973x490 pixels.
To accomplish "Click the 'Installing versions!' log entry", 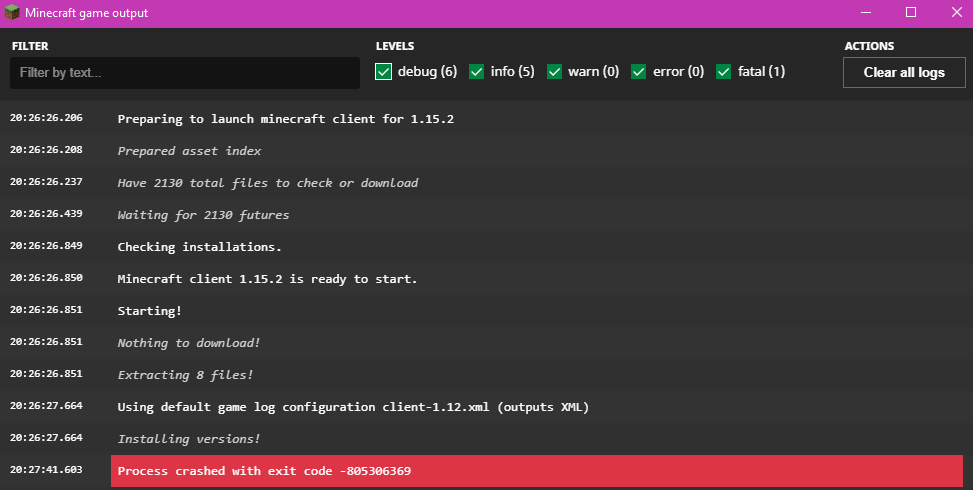I will (486, 439).
